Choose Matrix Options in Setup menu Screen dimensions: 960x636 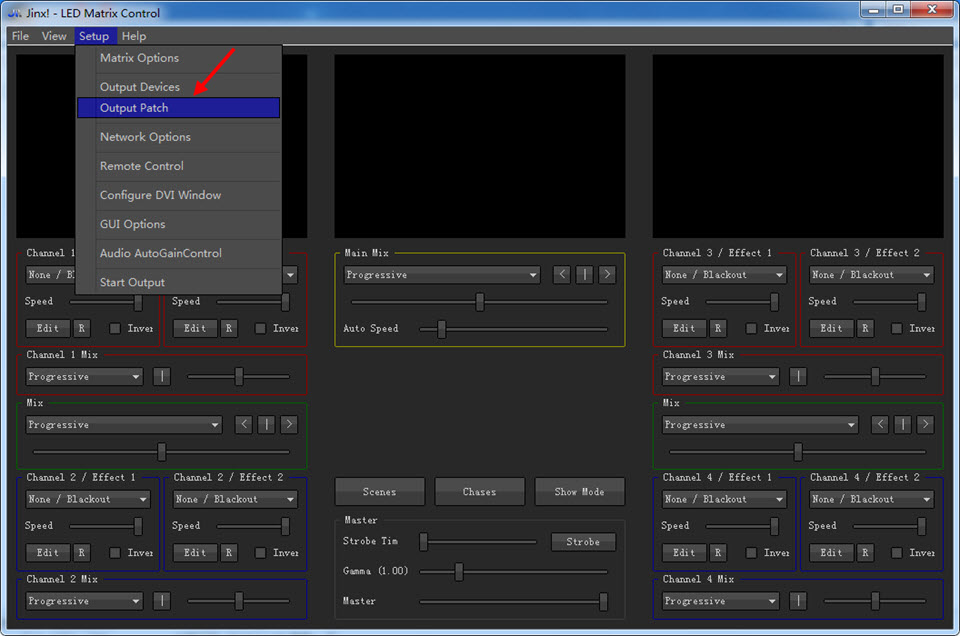point(179,58)
